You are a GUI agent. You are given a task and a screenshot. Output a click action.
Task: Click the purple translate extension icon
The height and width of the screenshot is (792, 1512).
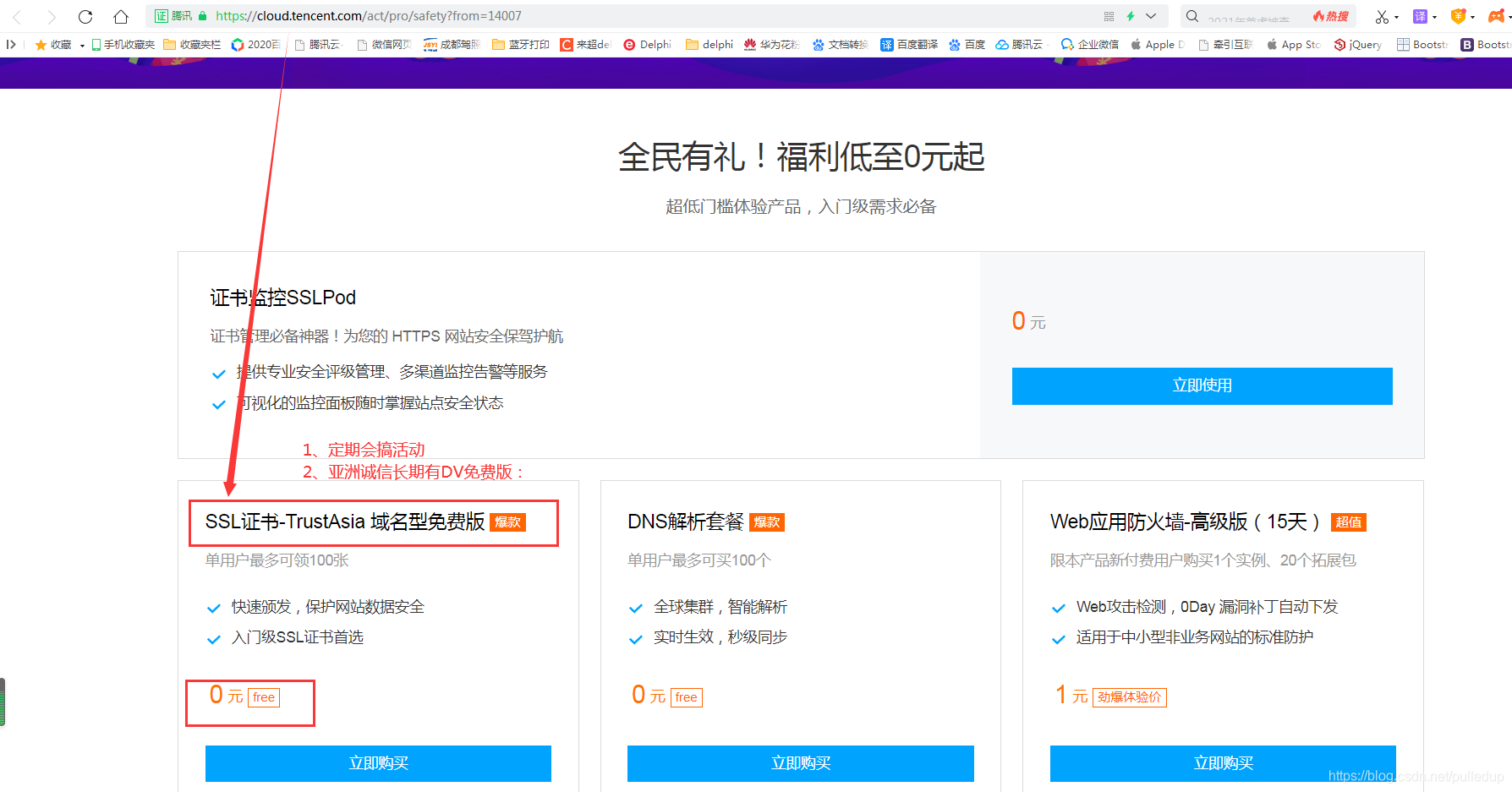pyautogui.click(x=1420, y=16)
